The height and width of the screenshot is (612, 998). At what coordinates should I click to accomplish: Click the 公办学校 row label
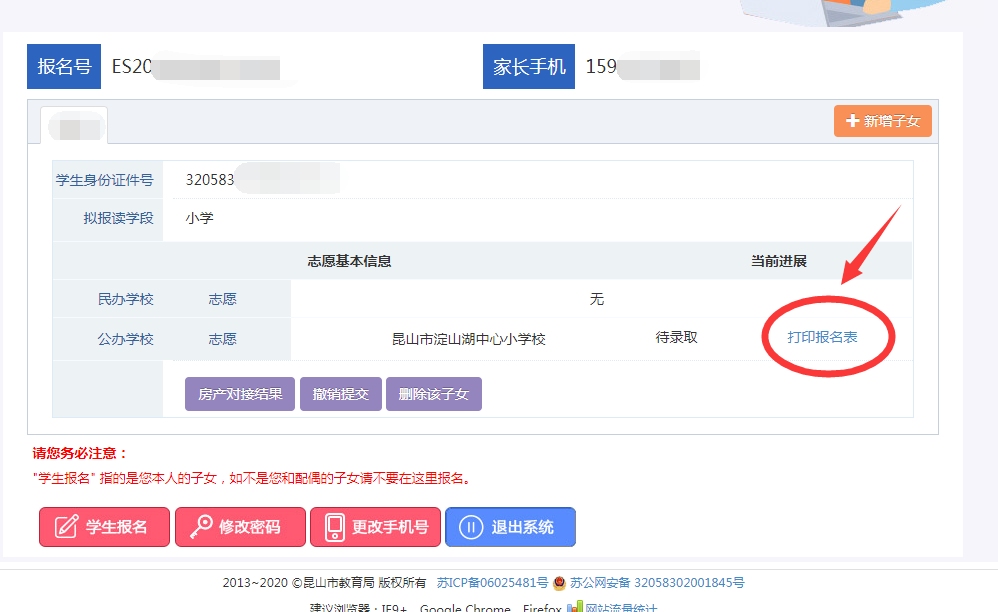point(125,339)
